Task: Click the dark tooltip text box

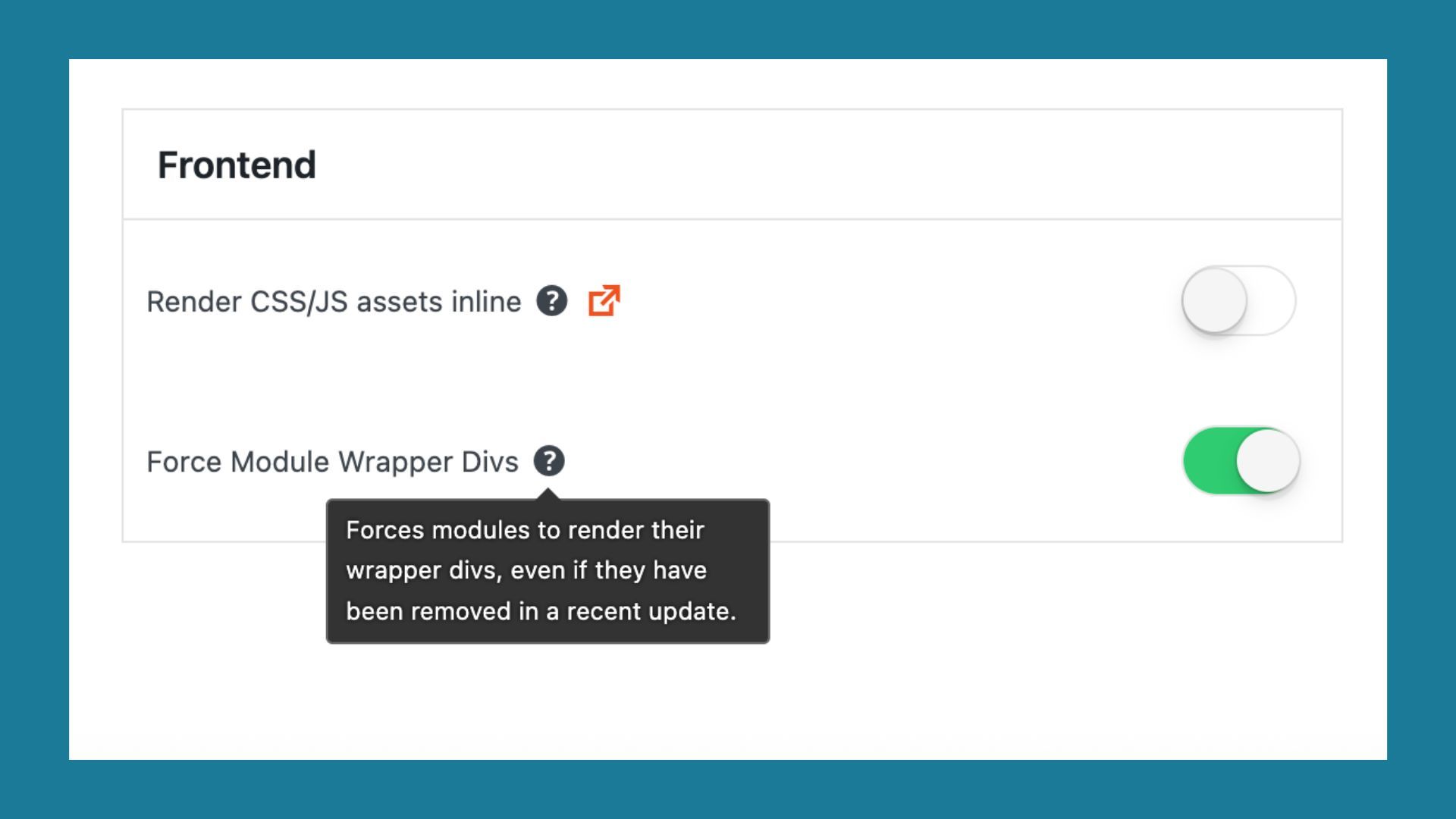Action: [x=548, y=571]
